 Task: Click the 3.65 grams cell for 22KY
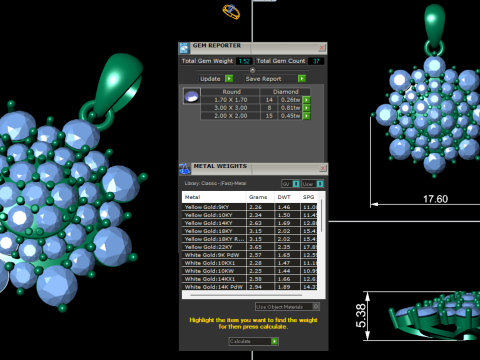[x=260, y=247]
